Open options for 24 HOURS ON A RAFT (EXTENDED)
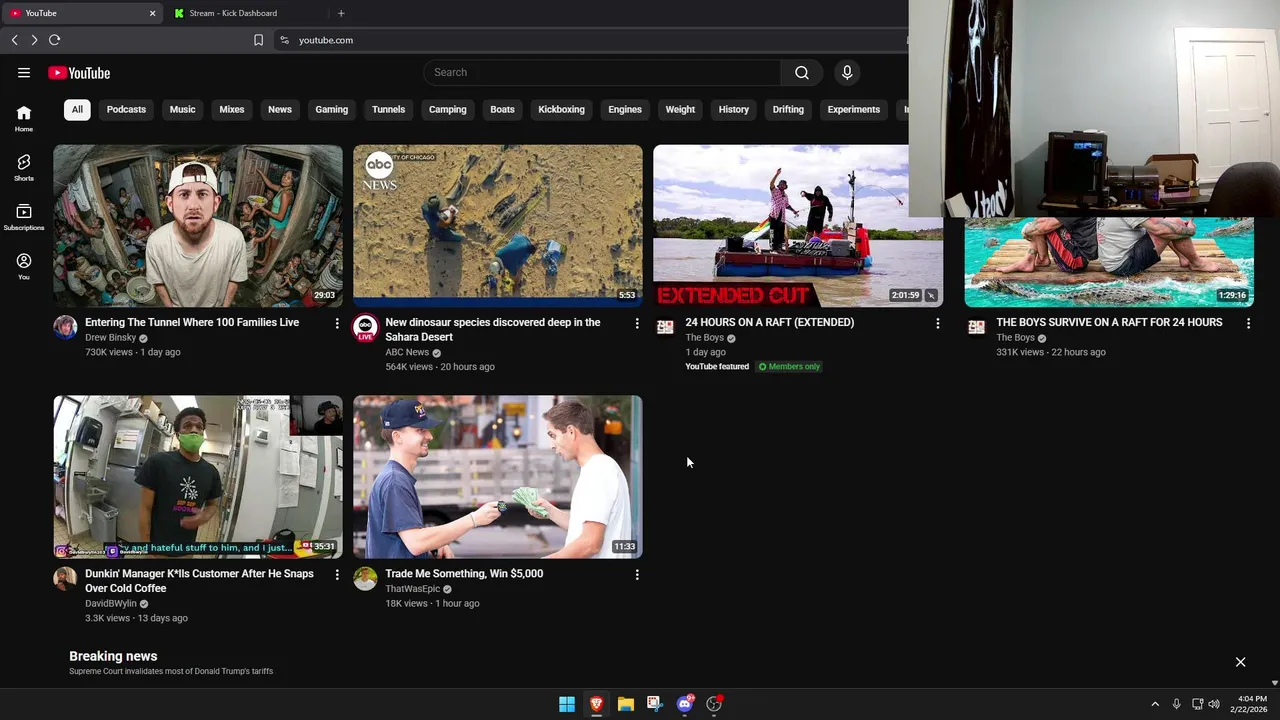 (x=937, y=323)
